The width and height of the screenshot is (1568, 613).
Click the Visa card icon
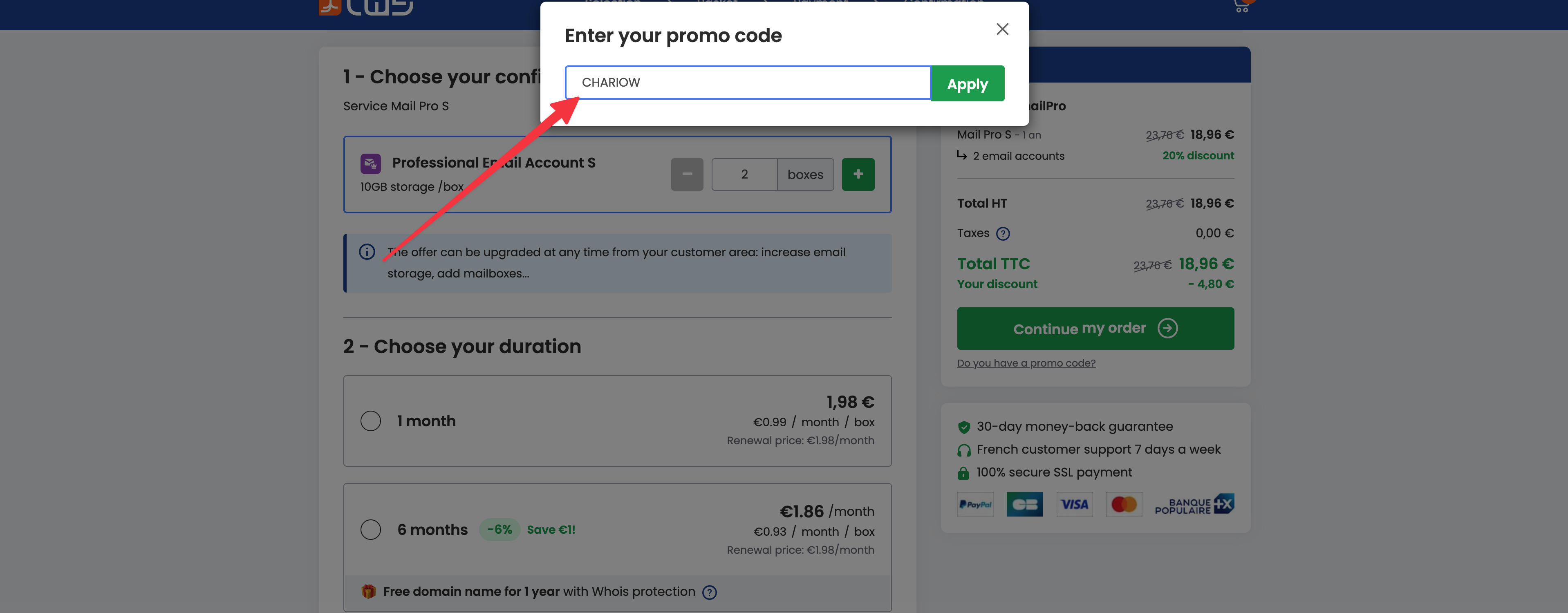click(1074, 505)
